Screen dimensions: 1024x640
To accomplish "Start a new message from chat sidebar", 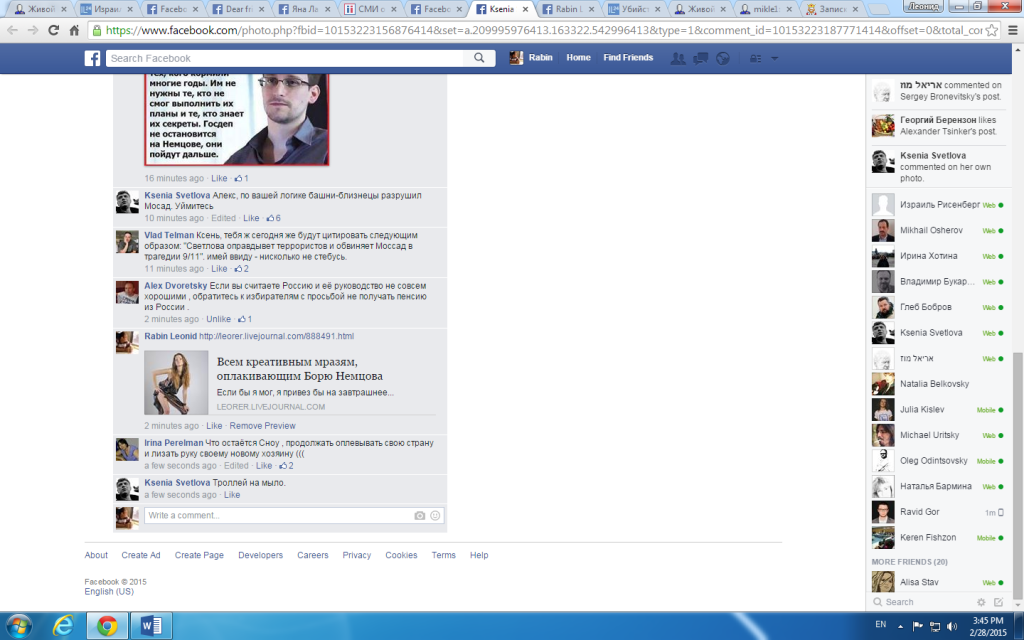I will click(999, 602).
